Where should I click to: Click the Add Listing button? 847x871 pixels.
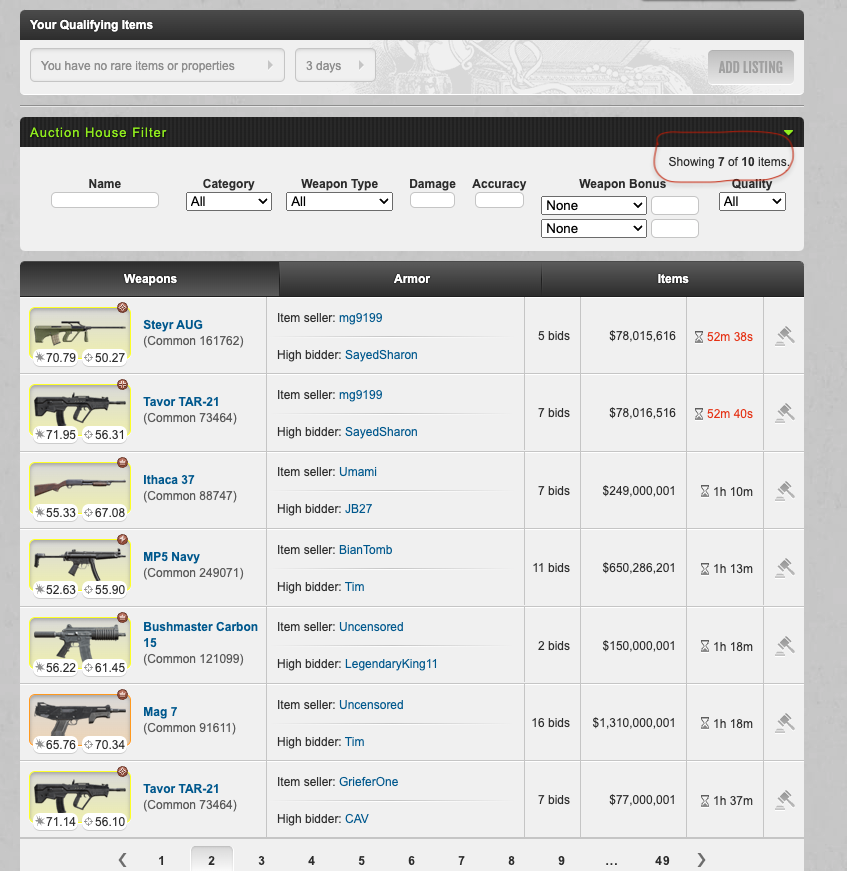(x=750, y=67)
